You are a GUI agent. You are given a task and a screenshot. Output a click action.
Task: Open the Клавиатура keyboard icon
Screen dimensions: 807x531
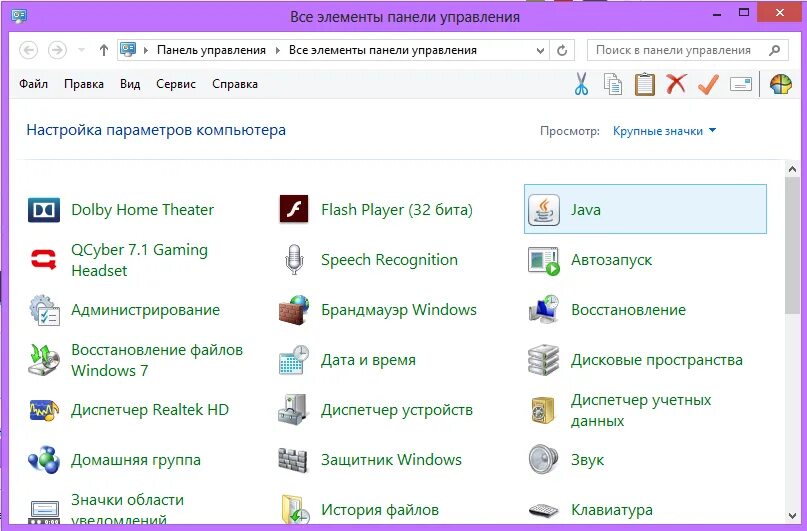[543, 510]
